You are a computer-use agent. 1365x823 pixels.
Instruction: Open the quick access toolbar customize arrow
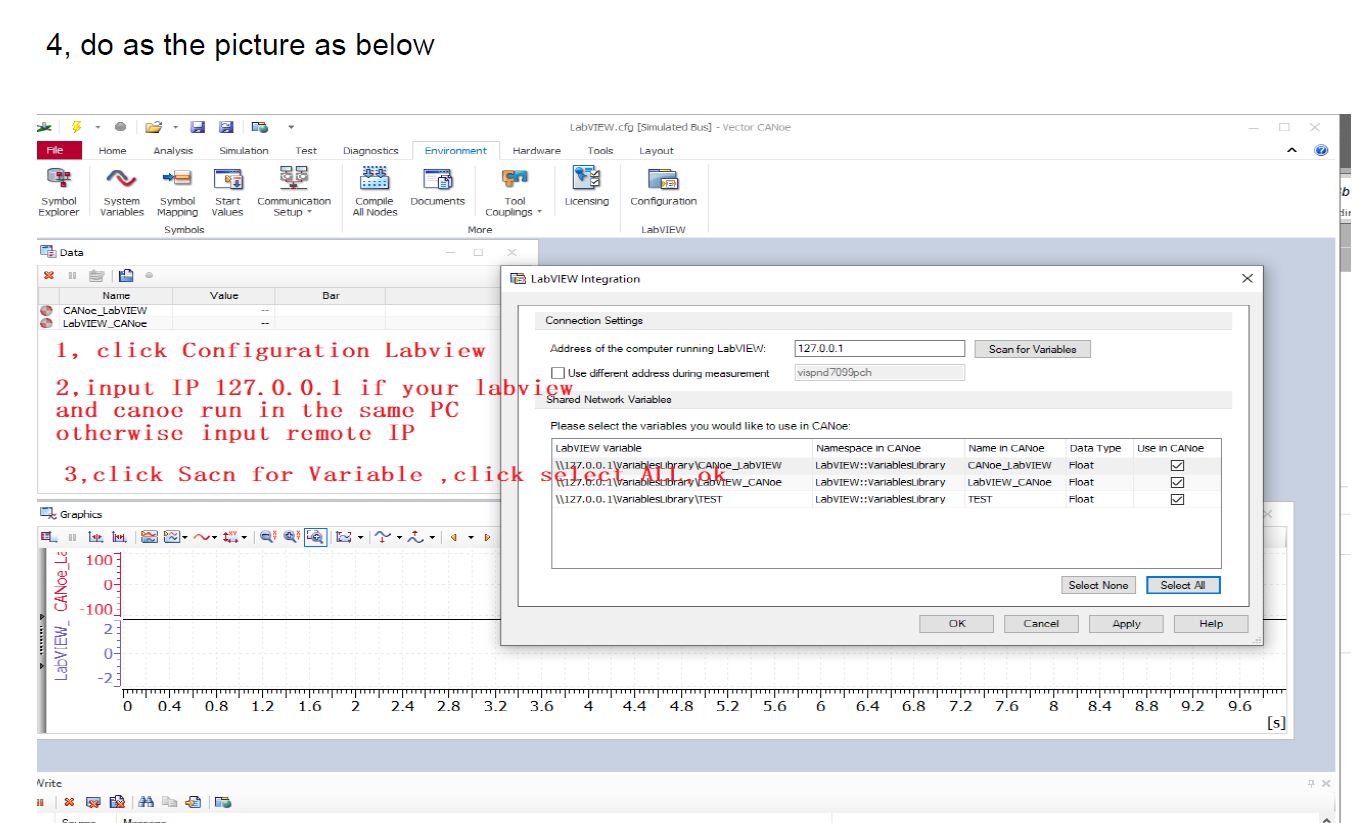click(291, 127)
